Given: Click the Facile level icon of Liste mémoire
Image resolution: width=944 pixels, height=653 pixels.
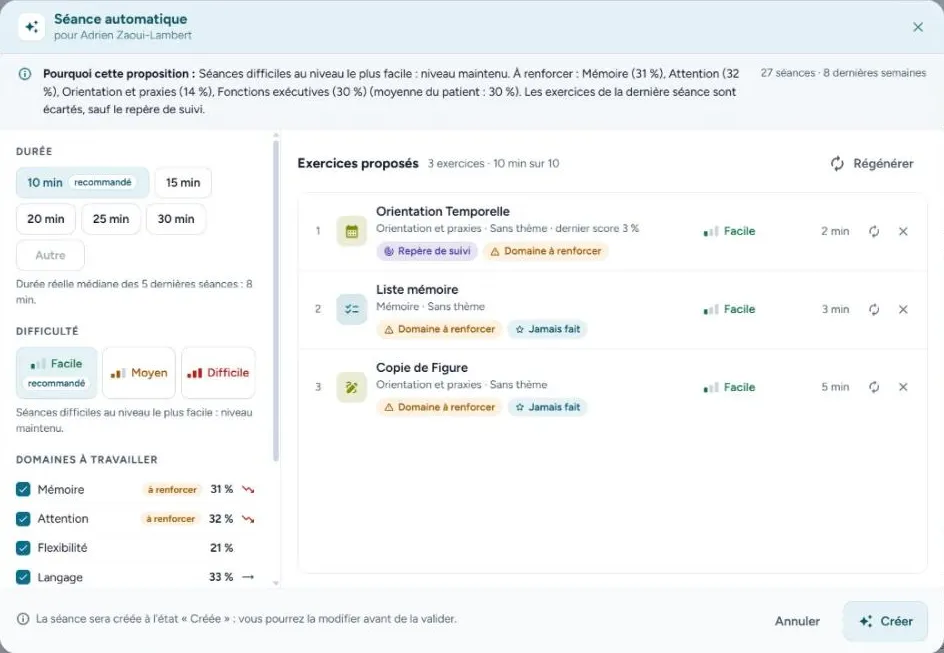Looking at the screenshot, I should tap(711, 310).
